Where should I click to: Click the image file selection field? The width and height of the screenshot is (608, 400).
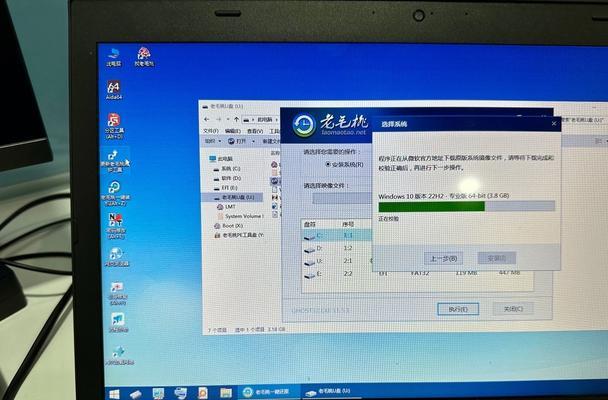[x=342, y=198]
